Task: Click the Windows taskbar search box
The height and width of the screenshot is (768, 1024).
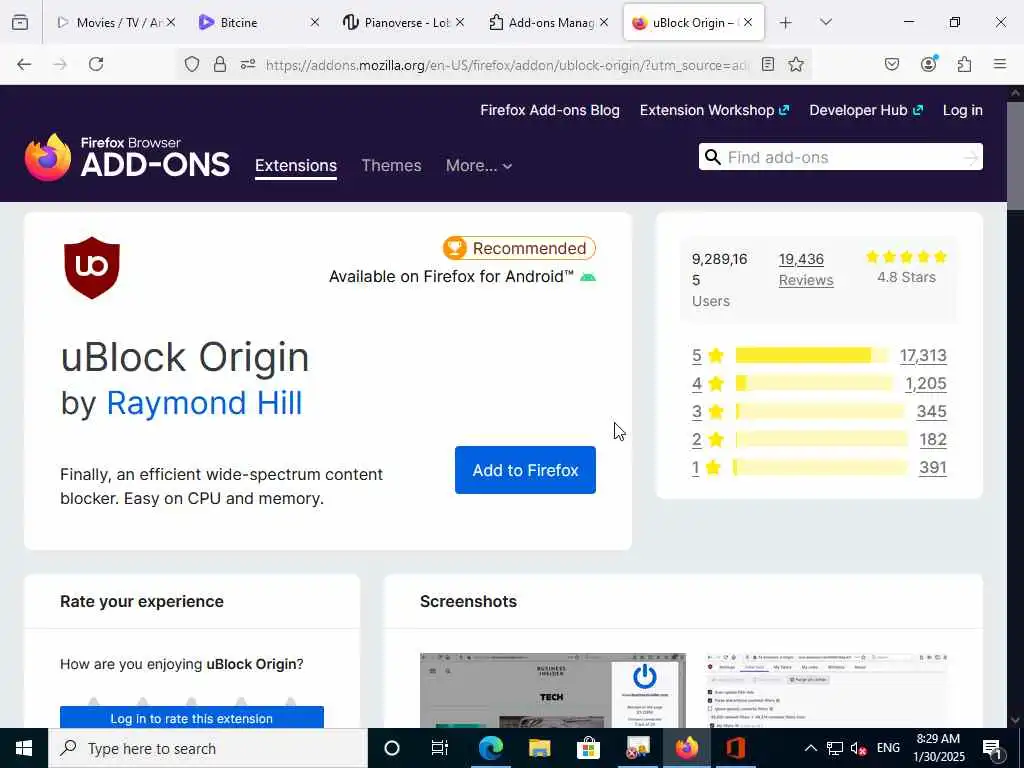Action: pos(208,748)
